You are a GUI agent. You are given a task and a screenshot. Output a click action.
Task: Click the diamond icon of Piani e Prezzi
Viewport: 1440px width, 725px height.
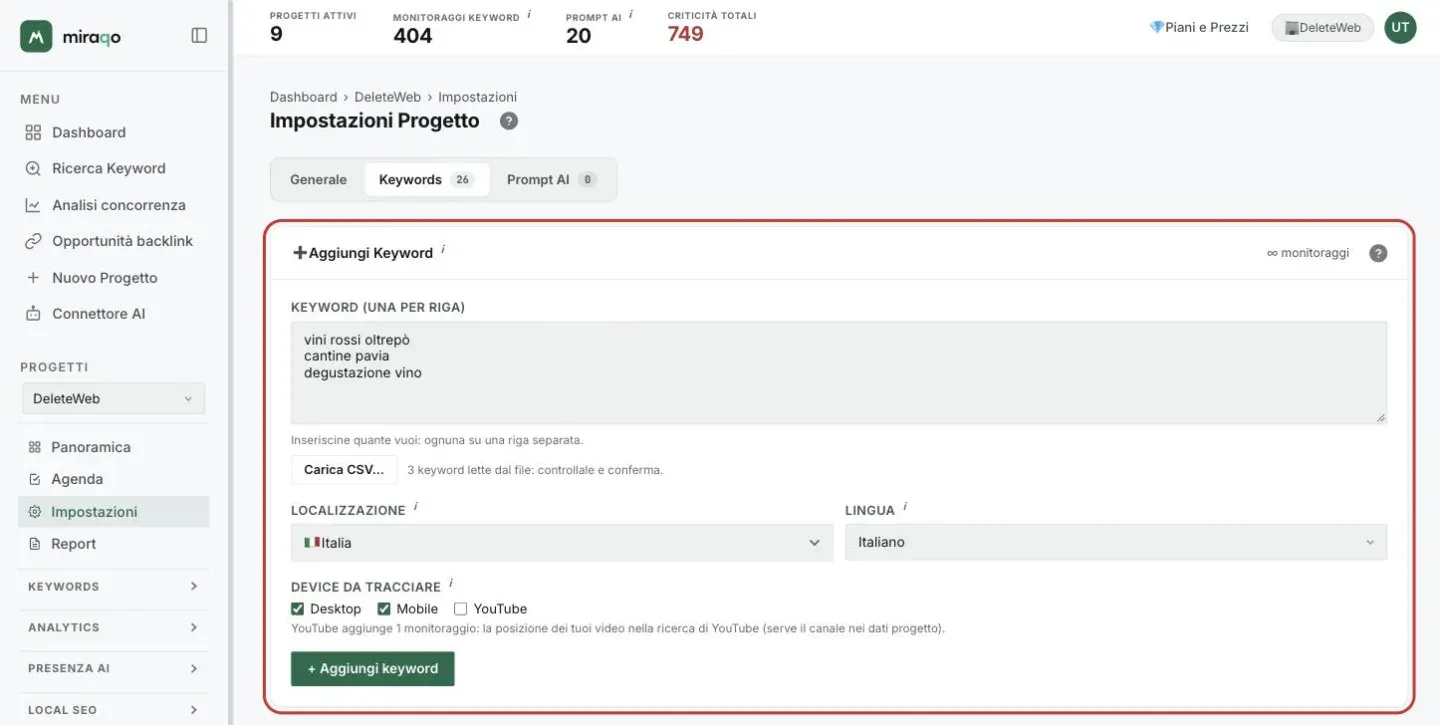tap(1156, 28)
